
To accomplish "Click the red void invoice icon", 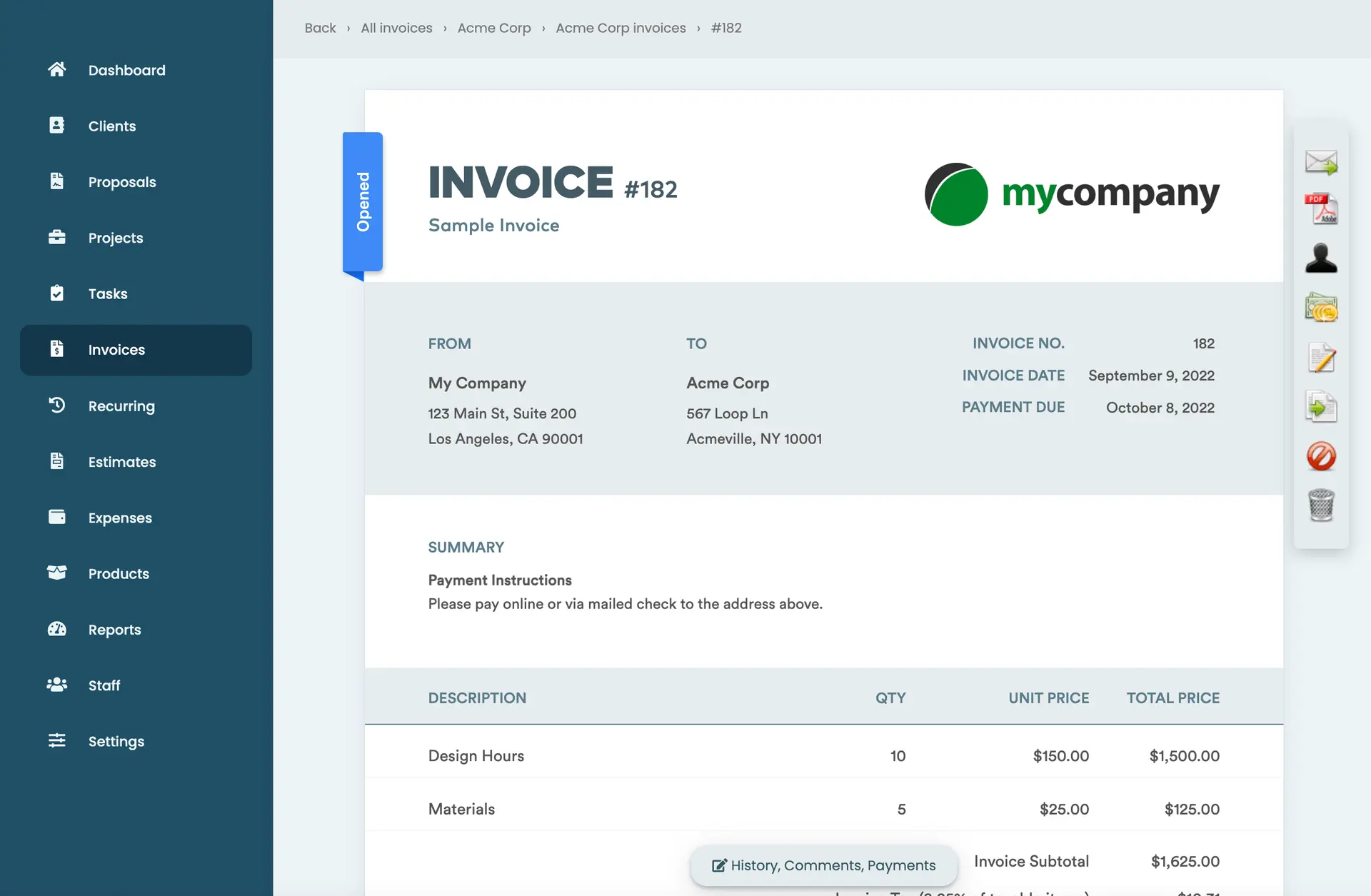I will [x=1321, y=456].
